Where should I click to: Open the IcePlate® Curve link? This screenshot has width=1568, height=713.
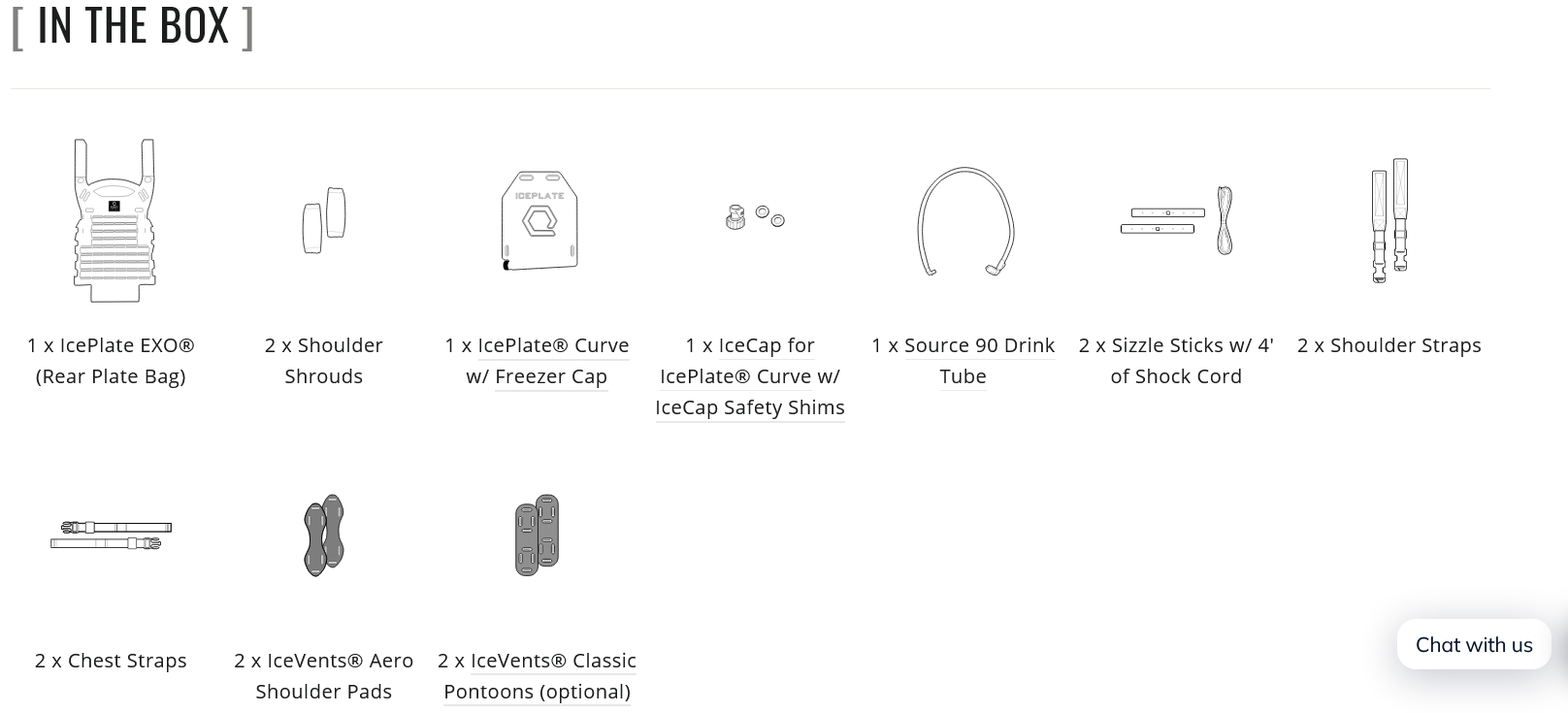point(553,345)
